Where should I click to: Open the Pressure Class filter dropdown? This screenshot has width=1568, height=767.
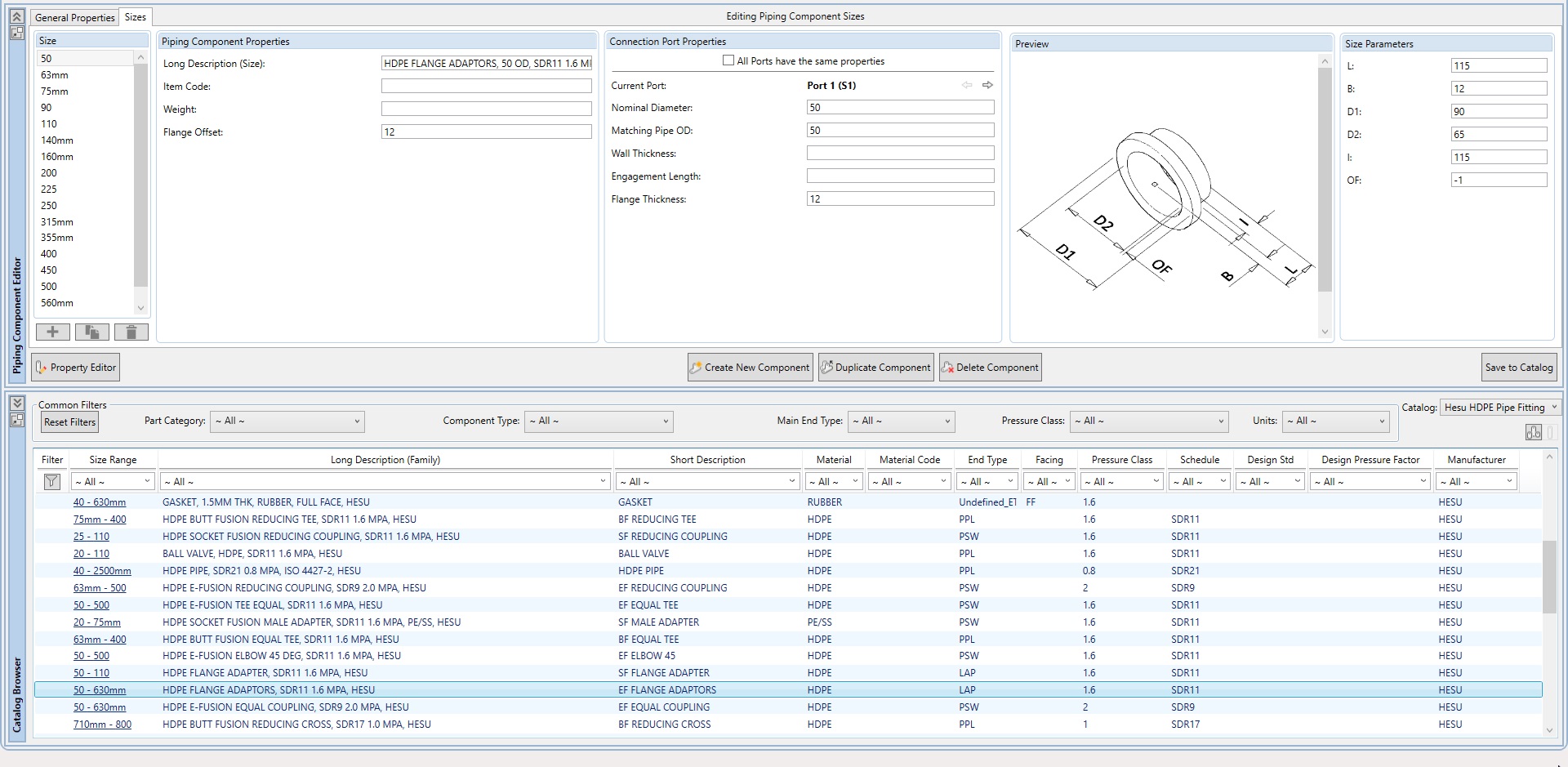click(1149, 421)
